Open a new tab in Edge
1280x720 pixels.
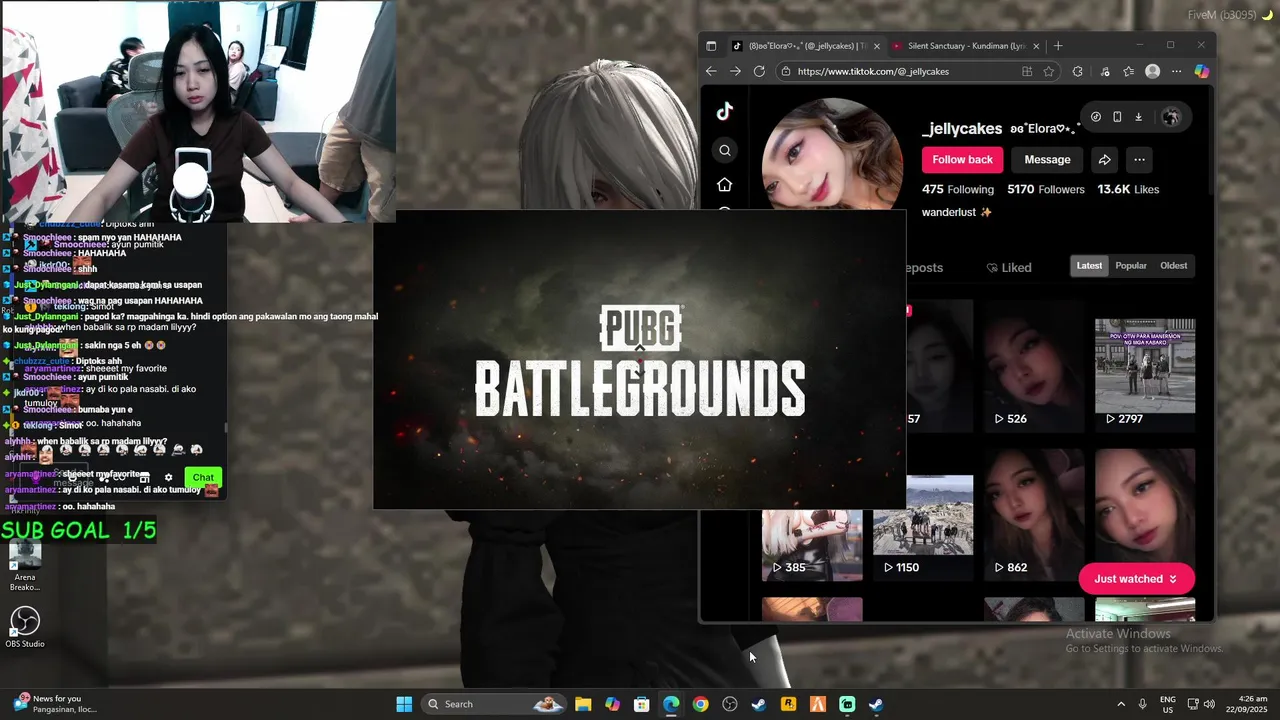[x=1058, y=46]
